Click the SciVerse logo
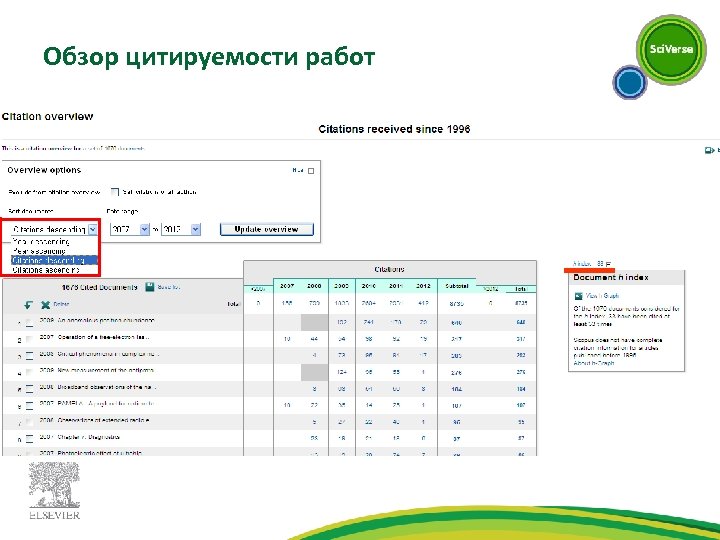 point(671,49)
